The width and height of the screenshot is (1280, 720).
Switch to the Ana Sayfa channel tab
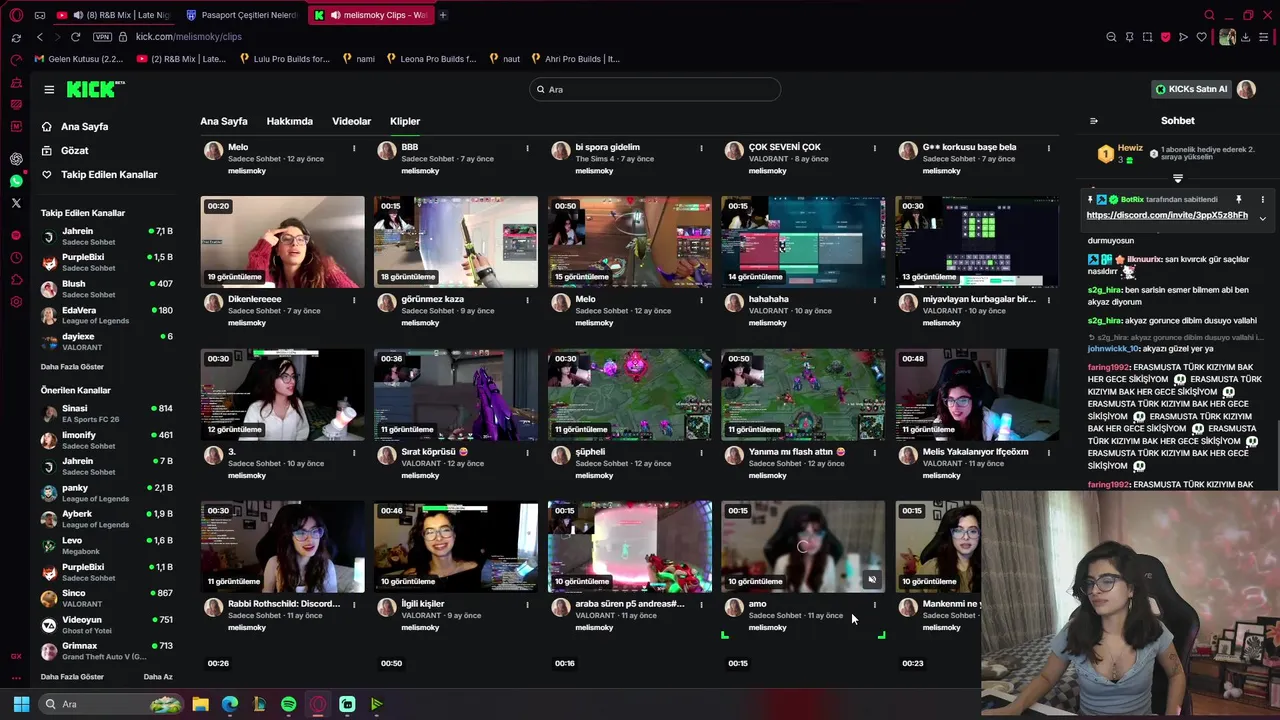(224, 121)
